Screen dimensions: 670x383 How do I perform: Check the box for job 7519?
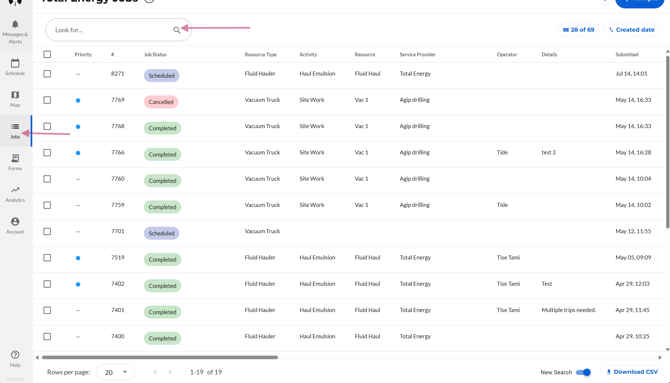coord(47,258)
